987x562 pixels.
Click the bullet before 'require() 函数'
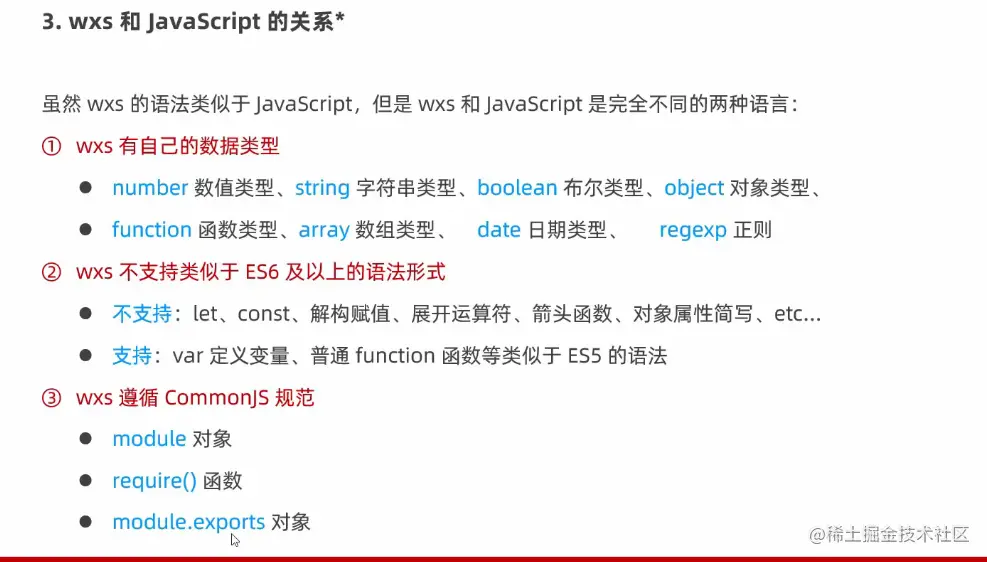pyautogui.click(x=86, y=480)
